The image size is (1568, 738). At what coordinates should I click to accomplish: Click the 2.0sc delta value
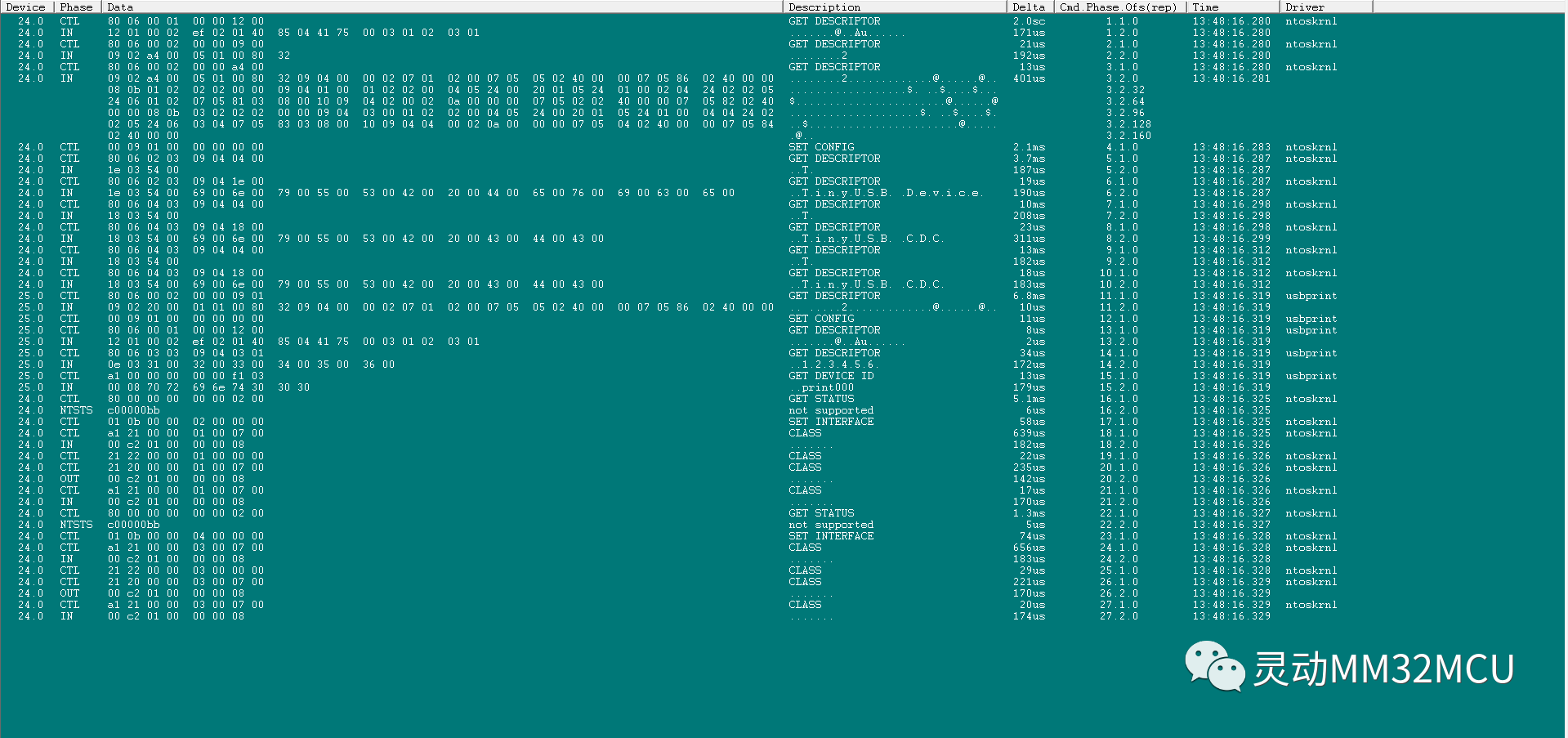click(1029, 21)
